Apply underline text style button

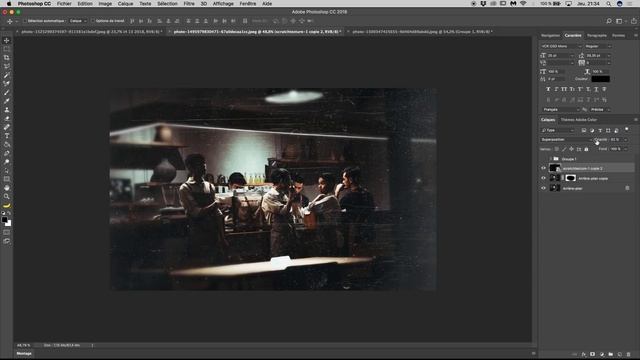click(596, 89)
